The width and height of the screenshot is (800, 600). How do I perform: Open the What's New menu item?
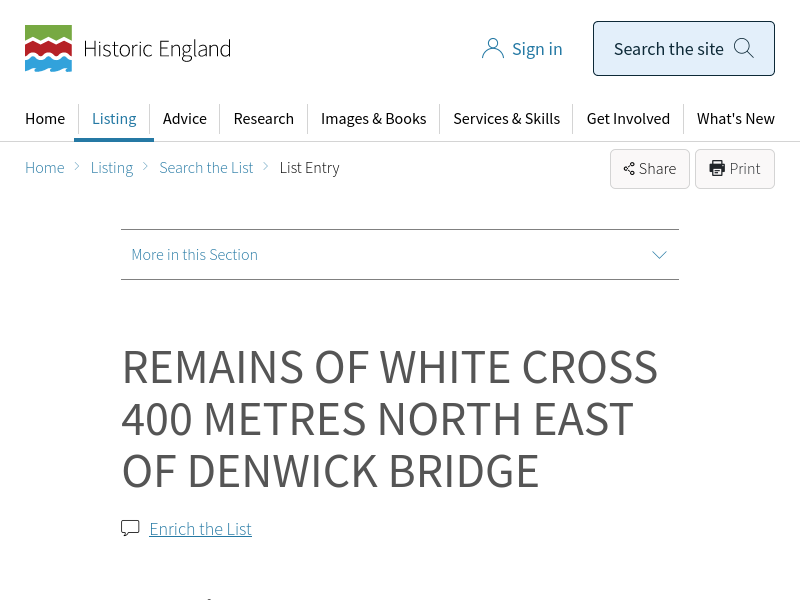pyautogui.click(x=735, y=119)
